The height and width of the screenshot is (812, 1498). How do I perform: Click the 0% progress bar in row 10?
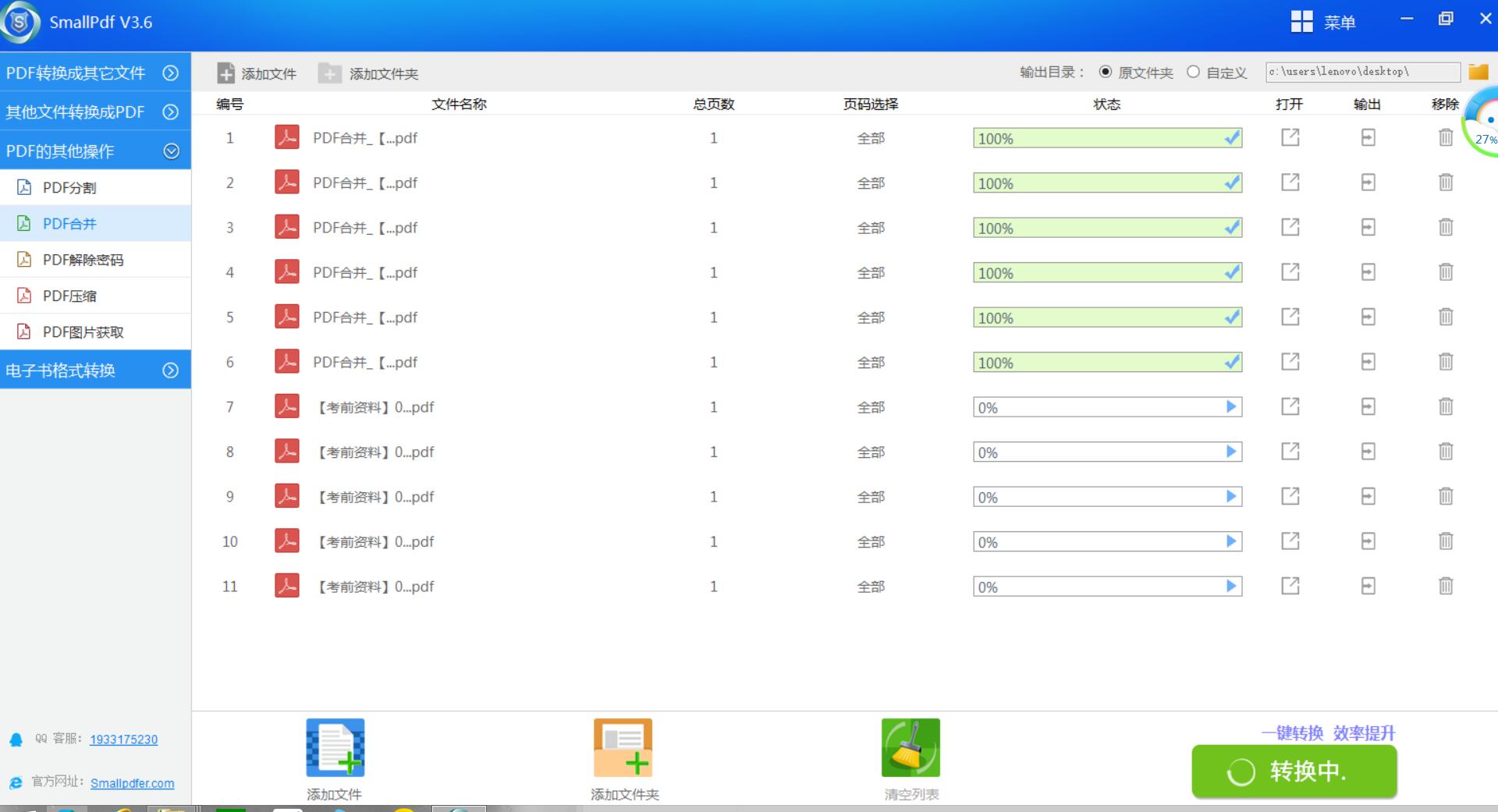click(1107, 541)
